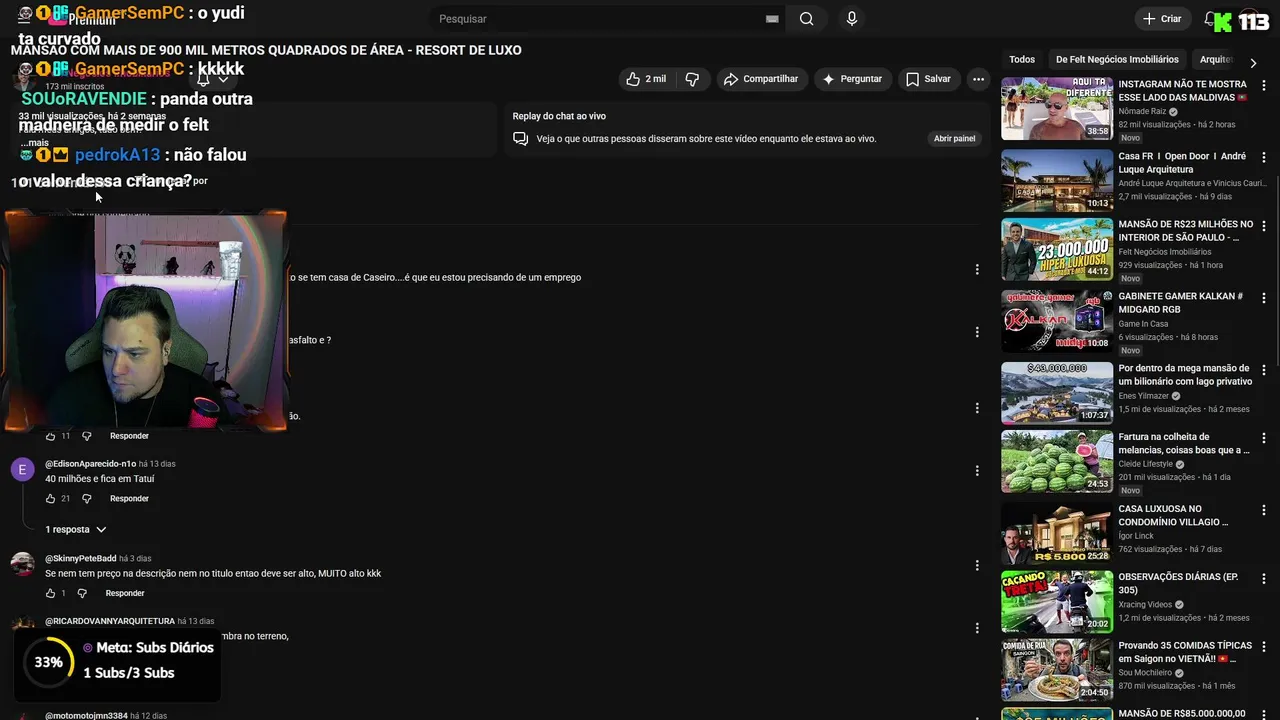
Task: Open menu for INSTAGRAM NÃO TE MOSTRA video
Action: tap(1264, 86)
